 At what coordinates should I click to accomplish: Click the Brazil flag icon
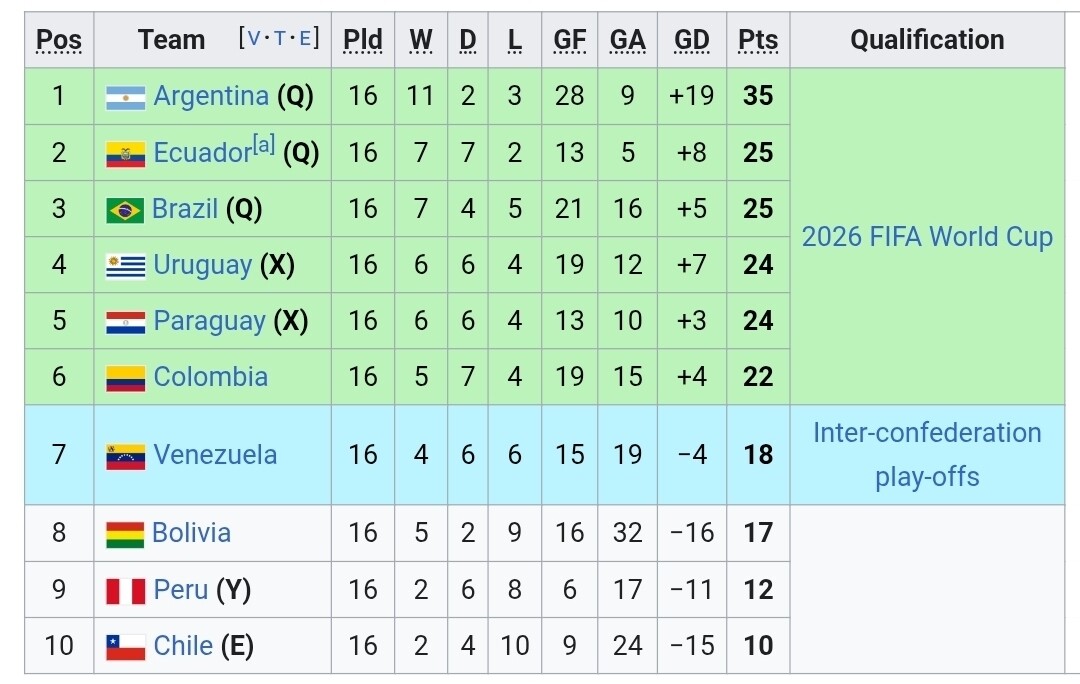pos(125,210)
